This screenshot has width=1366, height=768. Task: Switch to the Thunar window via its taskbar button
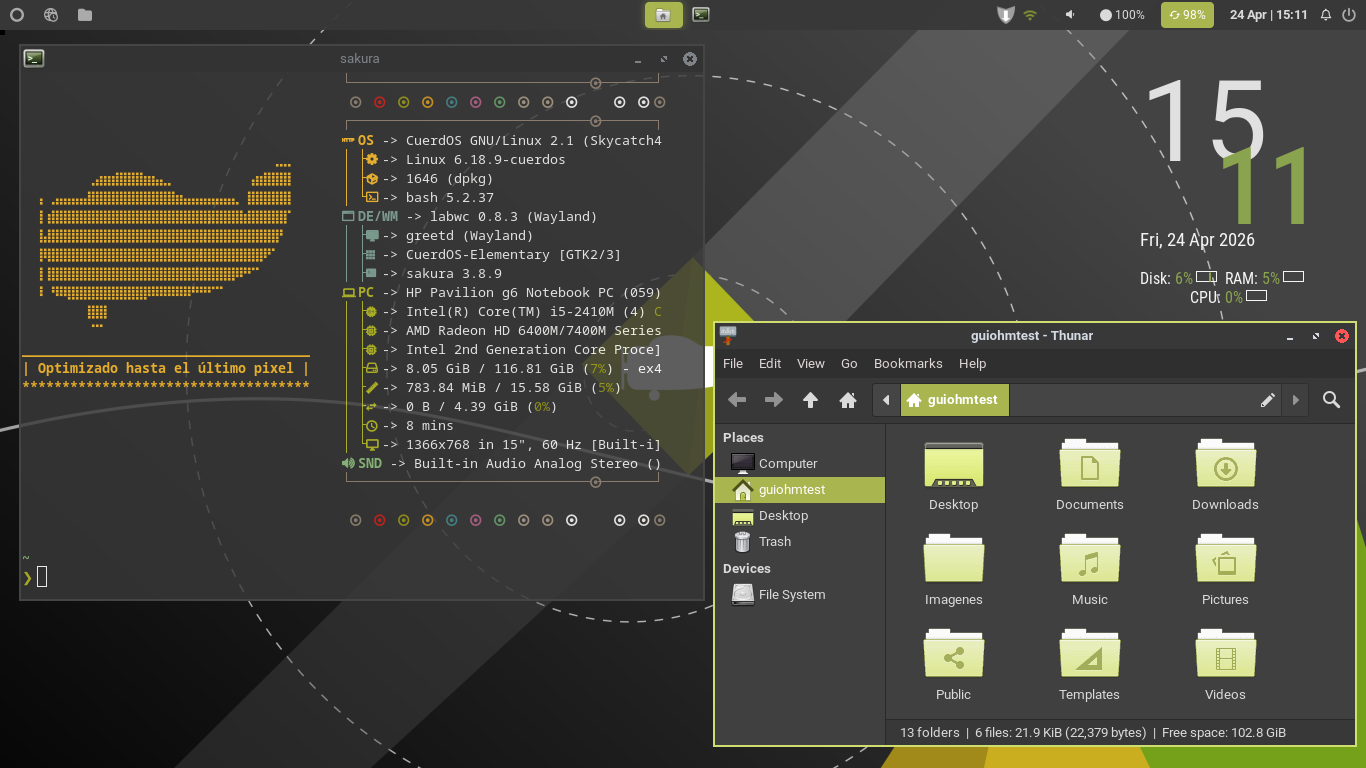[664, 15]
